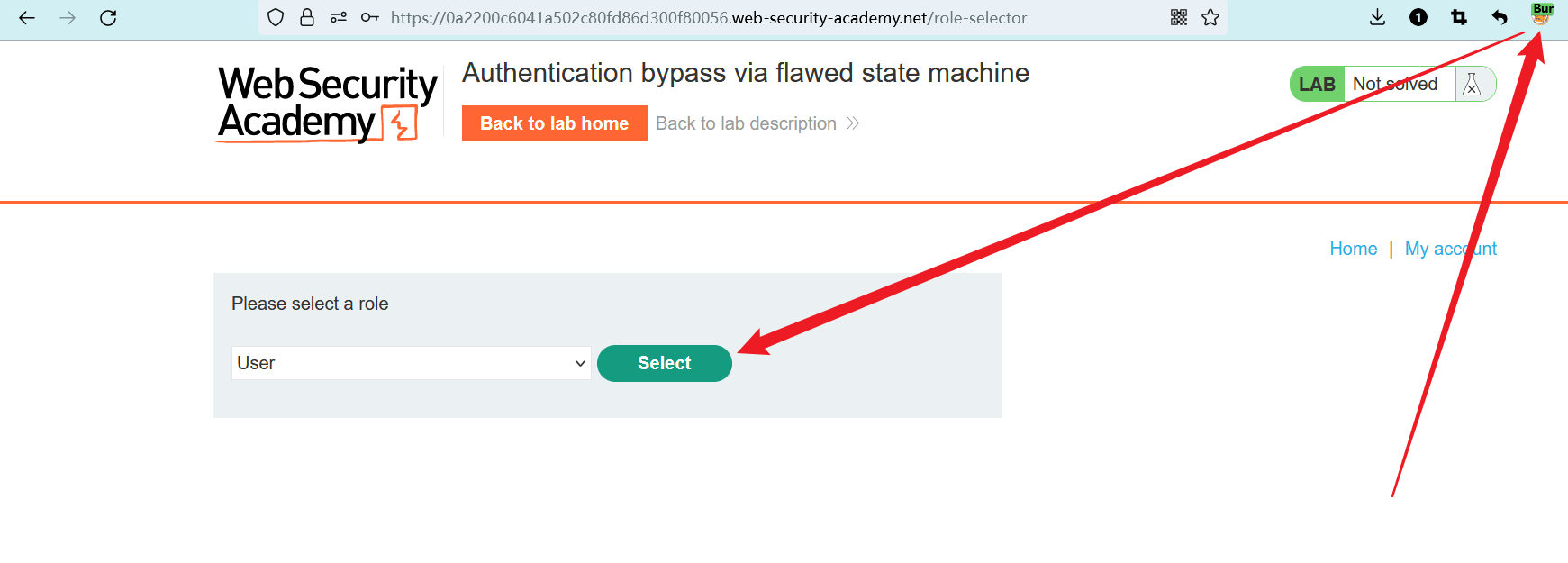The image size is (1568, 563).
Task: Open the tracking protection shield icon
Action: pyautogui.click(x=276, y=17)
